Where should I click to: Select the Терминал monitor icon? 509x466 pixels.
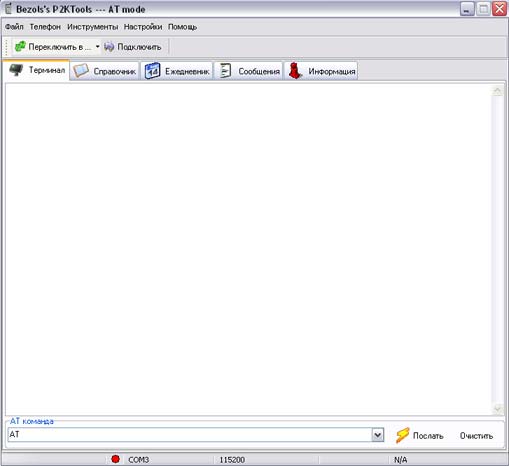pyautogui.click(x=16, y=70)
